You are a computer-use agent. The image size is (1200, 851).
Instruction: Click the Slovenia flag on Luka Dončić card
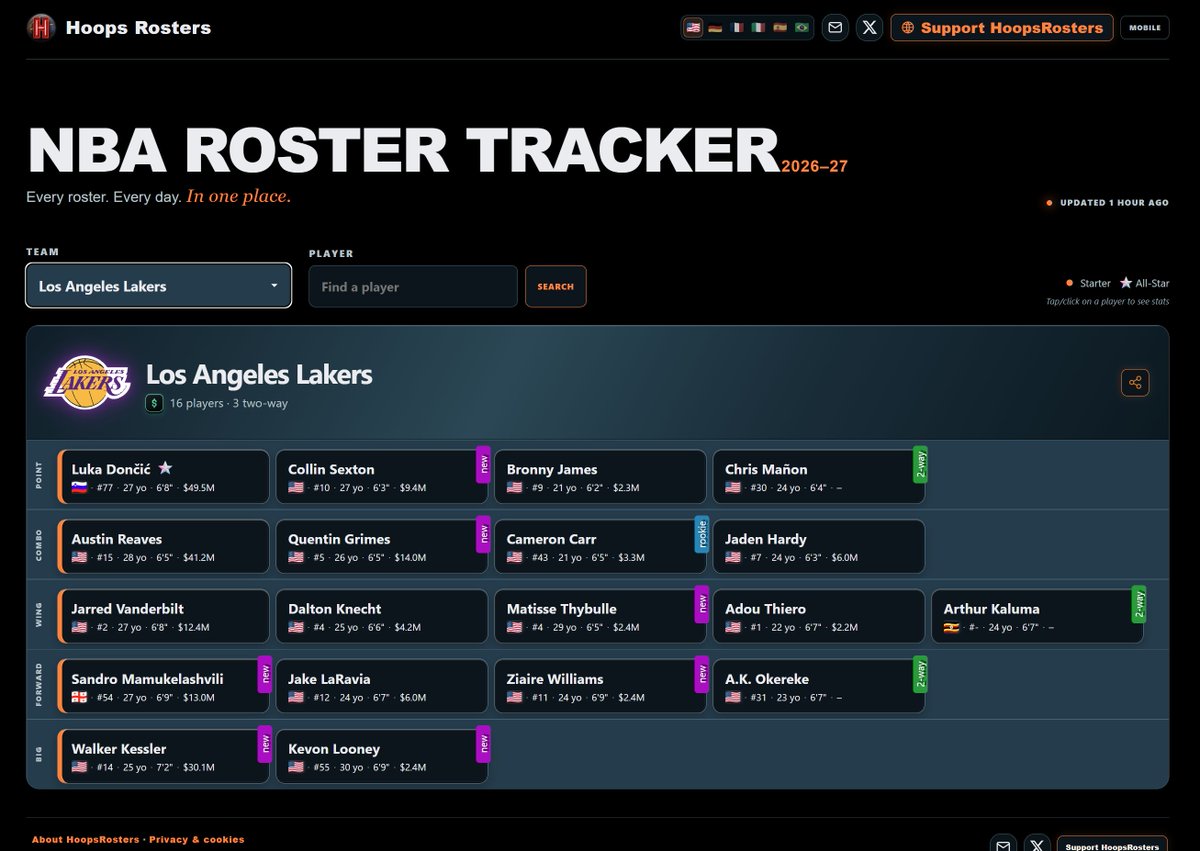pyautogui.click(x=79, y=488)
